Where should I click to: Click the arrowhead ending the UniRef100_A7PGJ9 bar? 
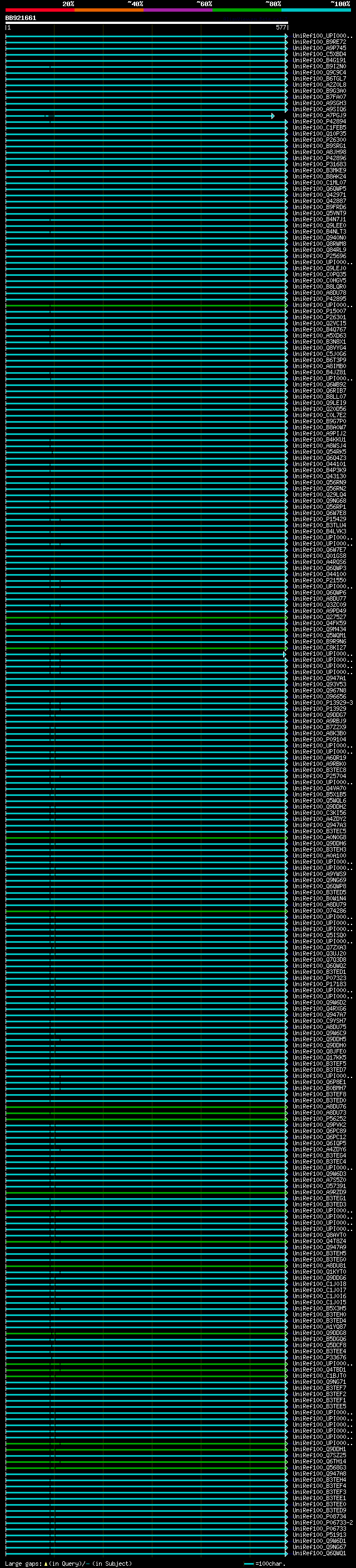coord(273,116)
